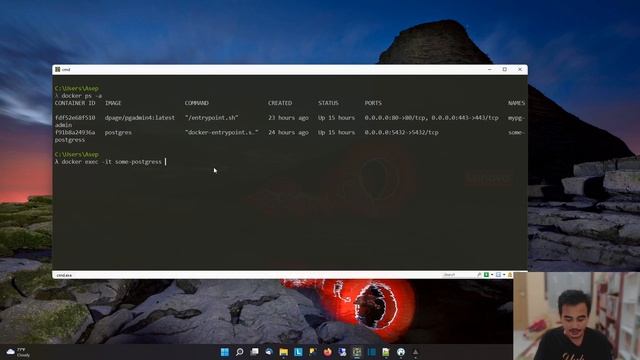This screenshot has width=640, height=360.
Task: Open the blue L app on taskbar
Action: pos(298,352)
